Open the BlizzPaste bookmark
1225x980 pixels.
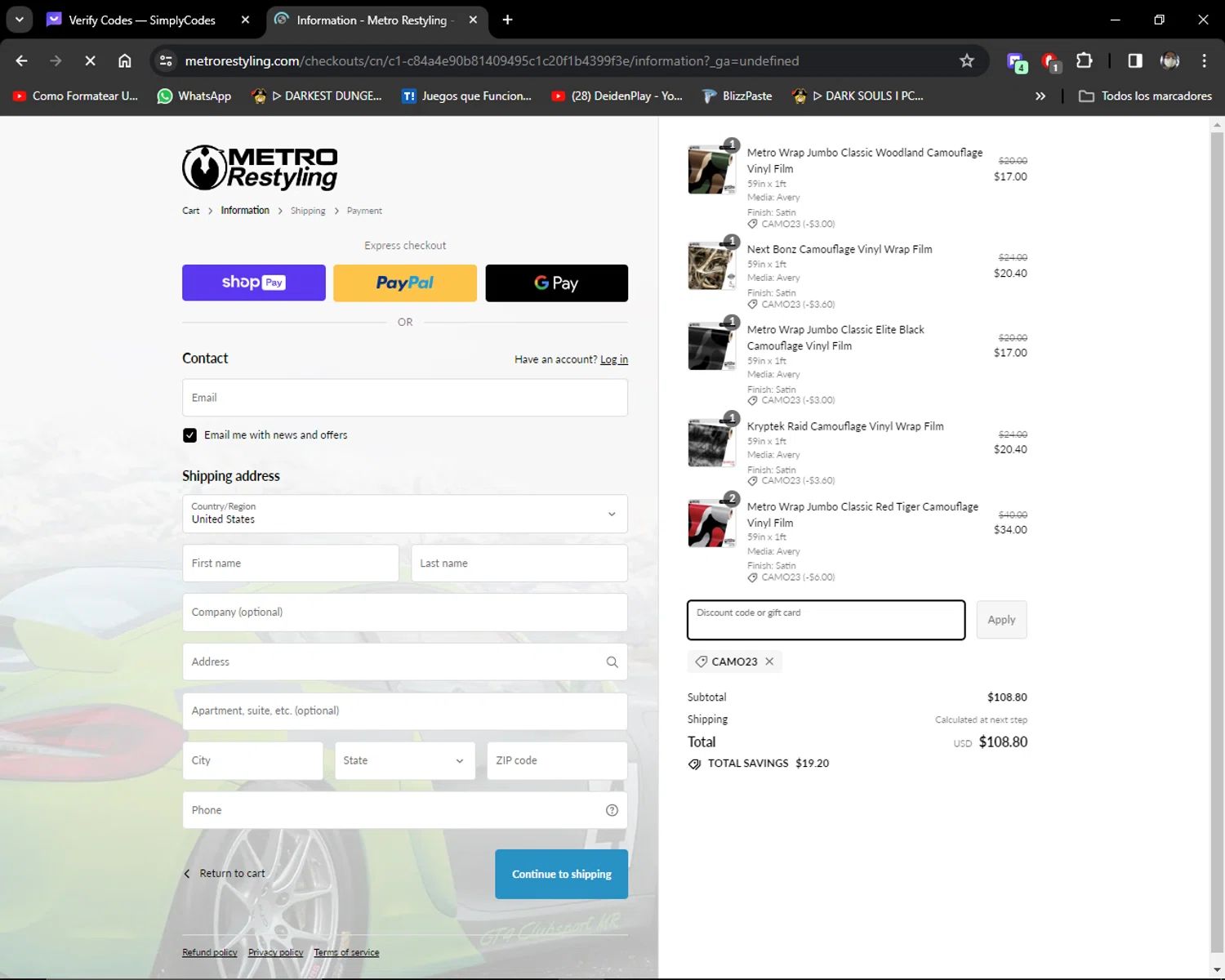coord(737,96)
